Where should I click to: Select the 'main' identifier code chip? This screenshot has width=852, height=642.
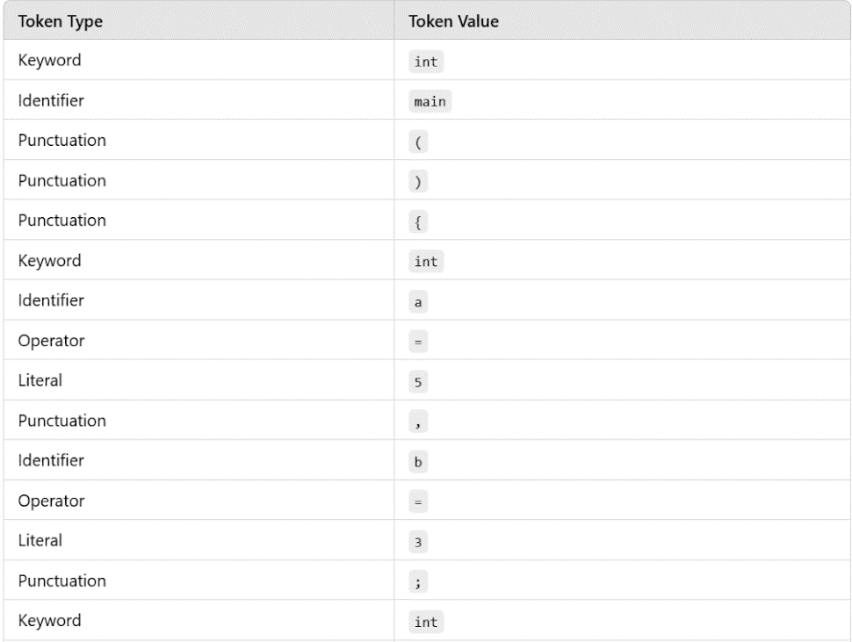[x=430, y=102]
